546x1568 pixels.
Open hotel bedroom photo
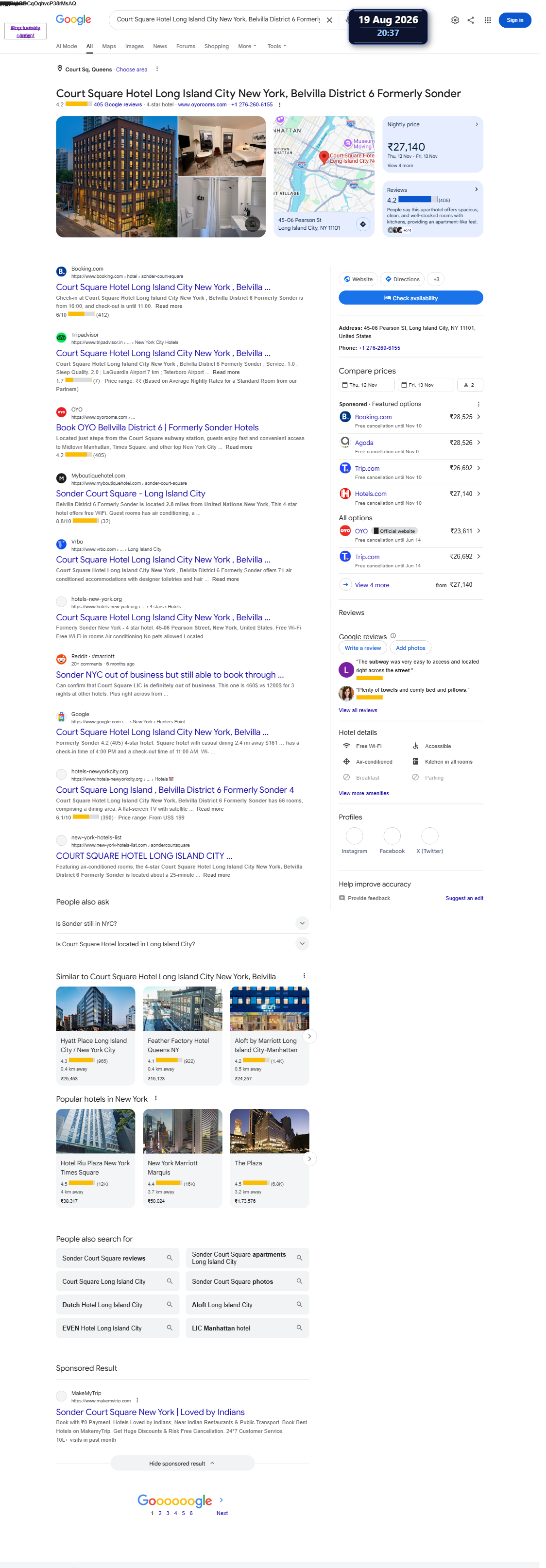coord(222,145)
